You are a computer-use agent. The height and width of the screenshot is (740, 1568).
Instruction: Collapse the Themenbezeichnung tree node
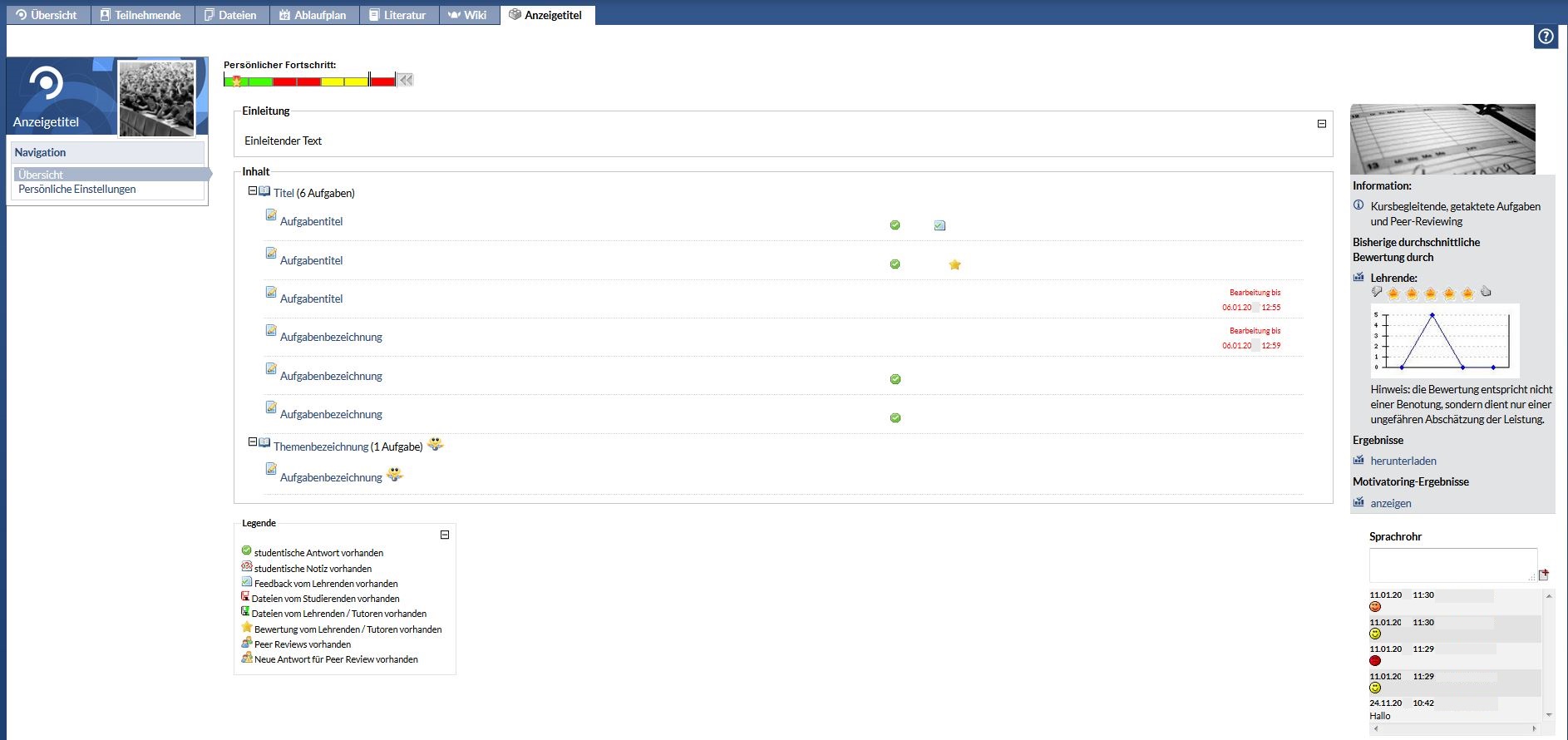[253, 442]
